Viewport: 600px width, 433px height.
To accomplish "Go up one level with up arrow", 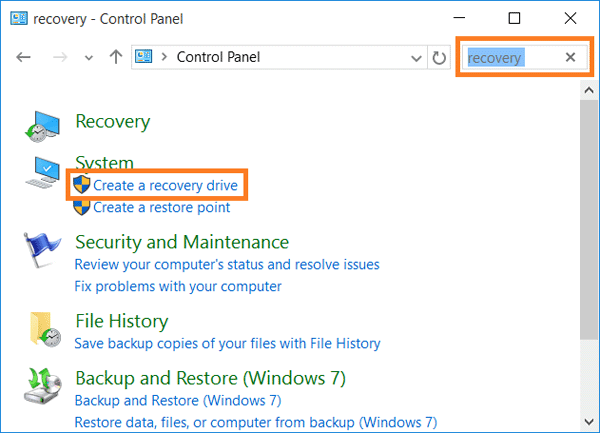I will click(x=116, y=57).
